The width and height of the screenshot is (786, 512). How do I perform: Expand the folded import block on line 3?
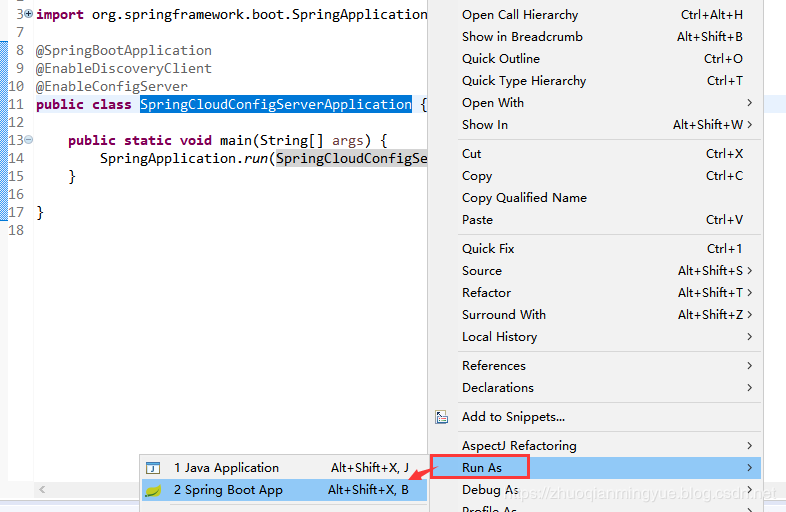pyautogui.click(x=29, y=14)
